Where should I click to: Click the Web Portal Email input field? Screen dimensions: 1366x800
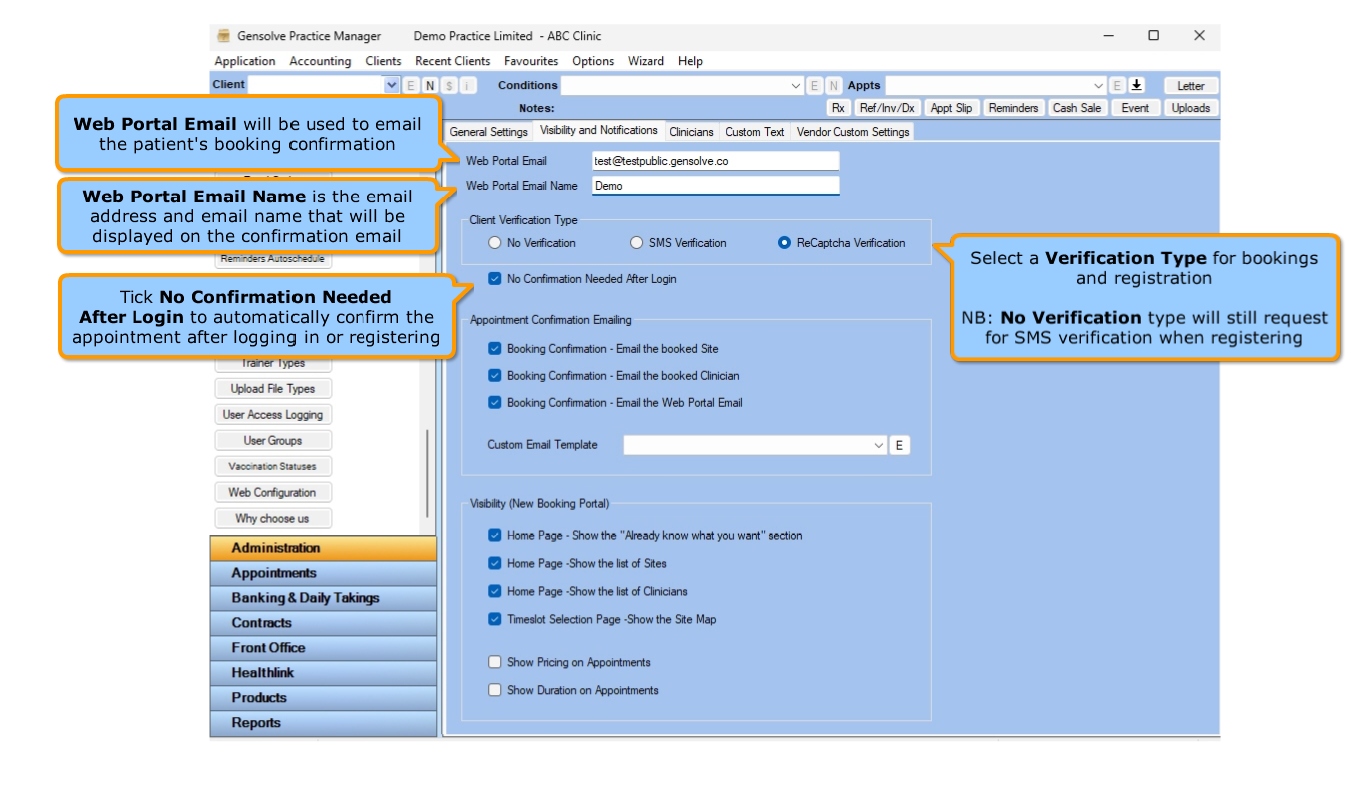[715, 160]
